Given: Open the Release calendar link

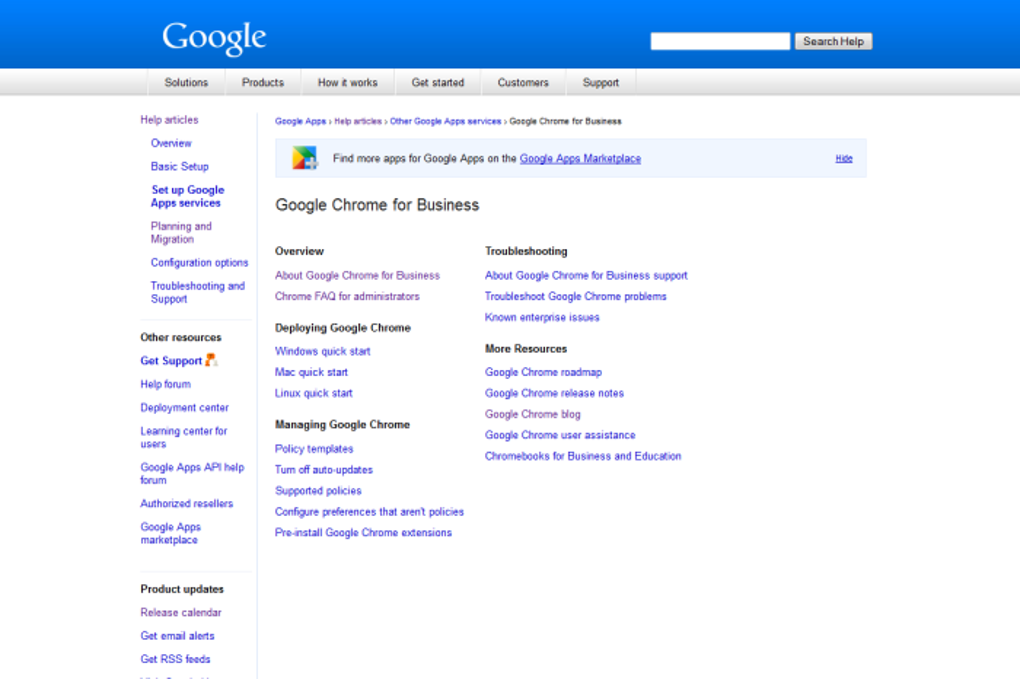Looking at the screenshot, I should [x=181, y=613].
